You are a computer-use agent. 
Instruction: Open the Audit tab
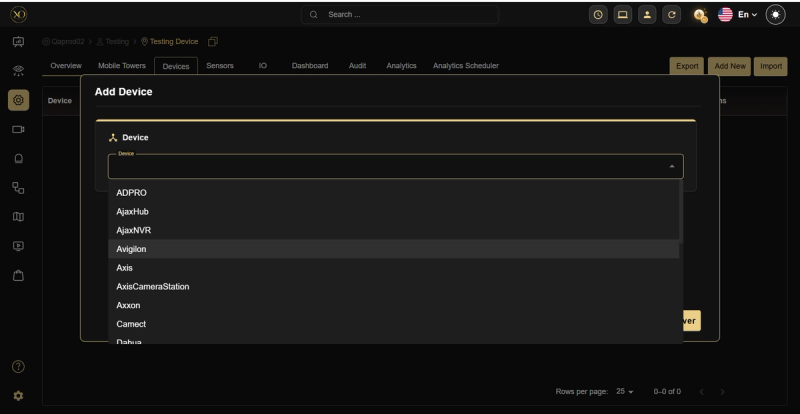(357, 66)
